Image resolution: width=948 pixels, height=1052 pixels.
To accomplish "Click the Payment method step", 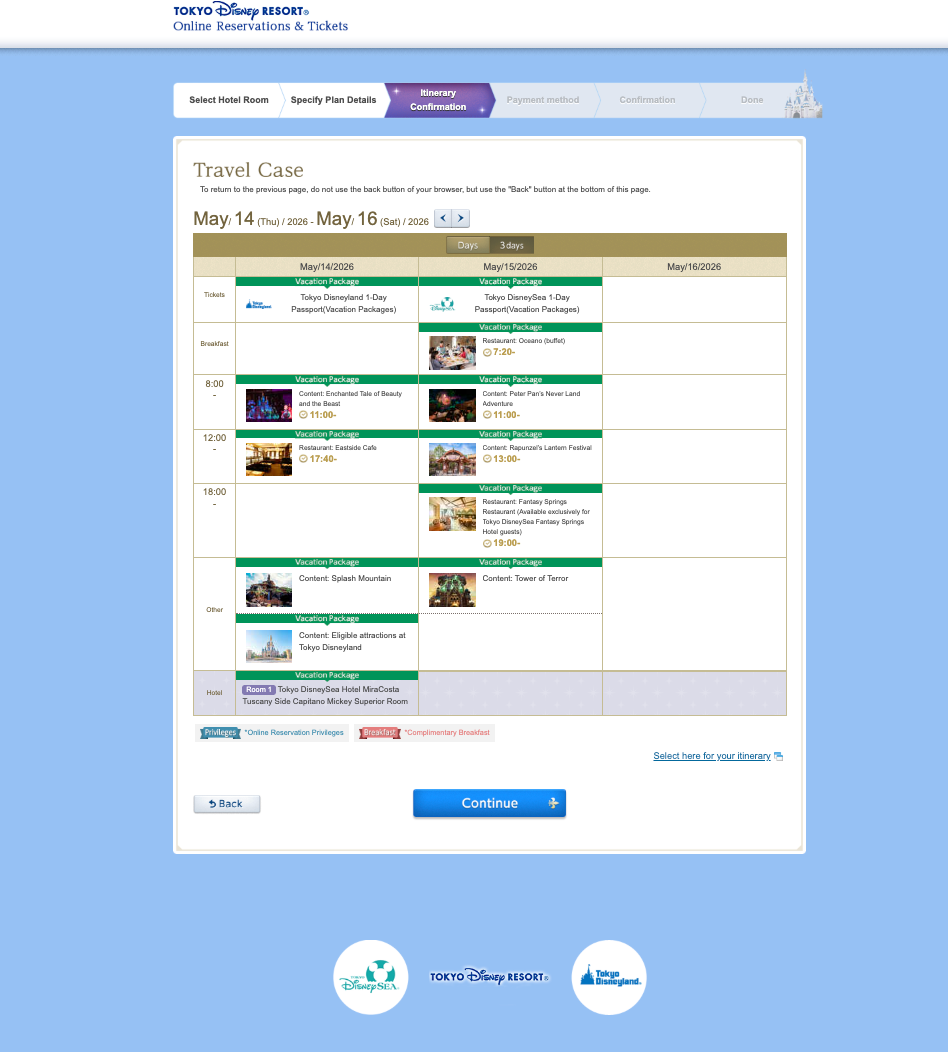I will coord(543,100).
